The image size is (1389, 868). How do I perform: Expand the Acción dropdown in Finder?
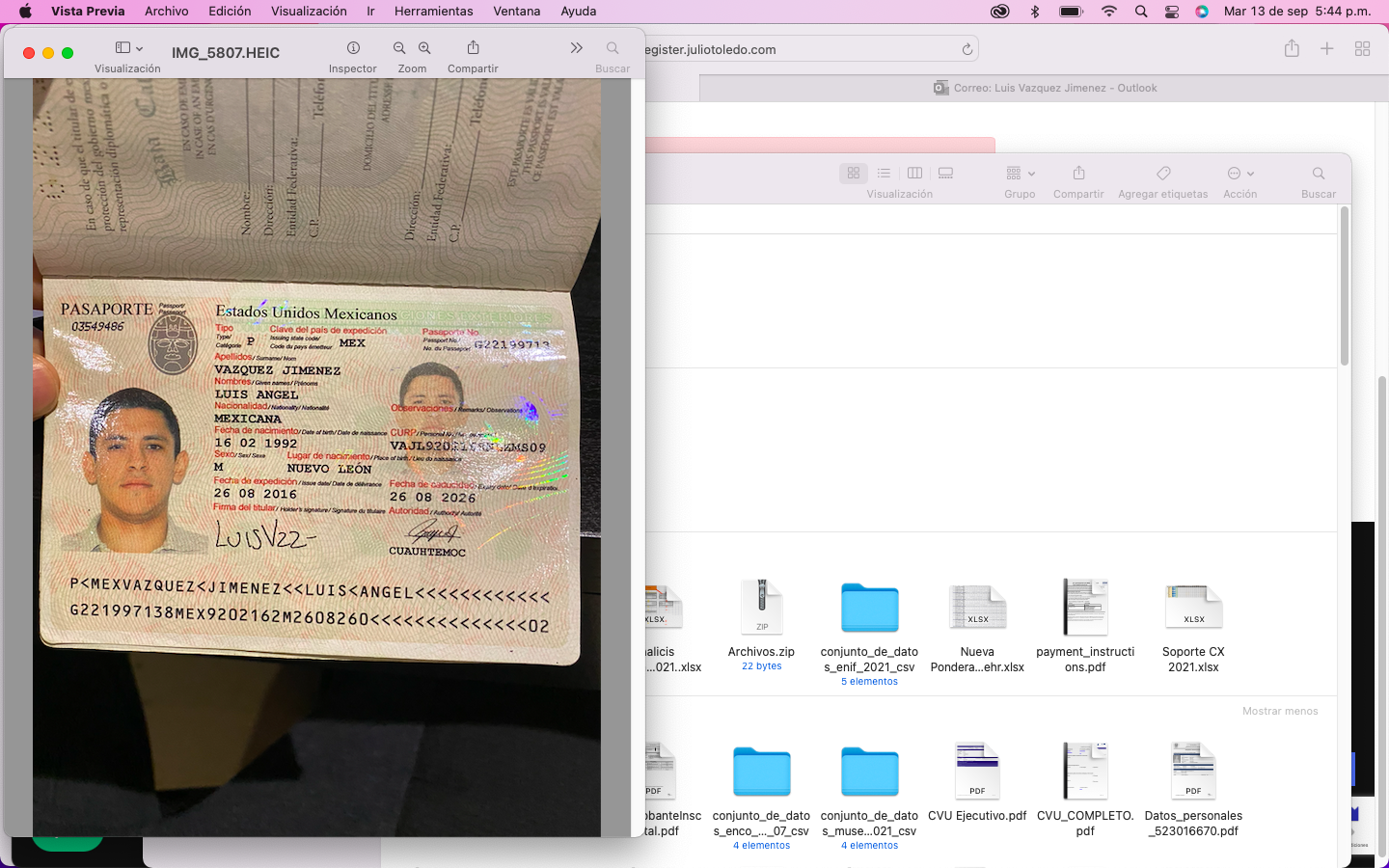click(1239, 174)
